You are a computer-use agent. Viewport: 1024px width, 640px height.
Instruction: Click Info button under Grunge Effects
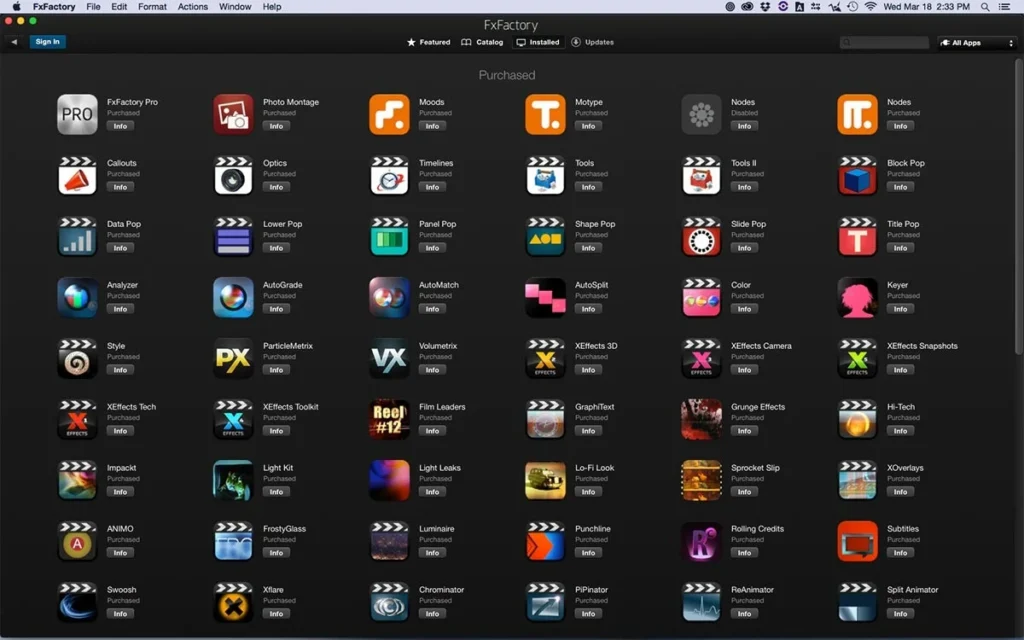pyautogui.click(x=744, y=431)
